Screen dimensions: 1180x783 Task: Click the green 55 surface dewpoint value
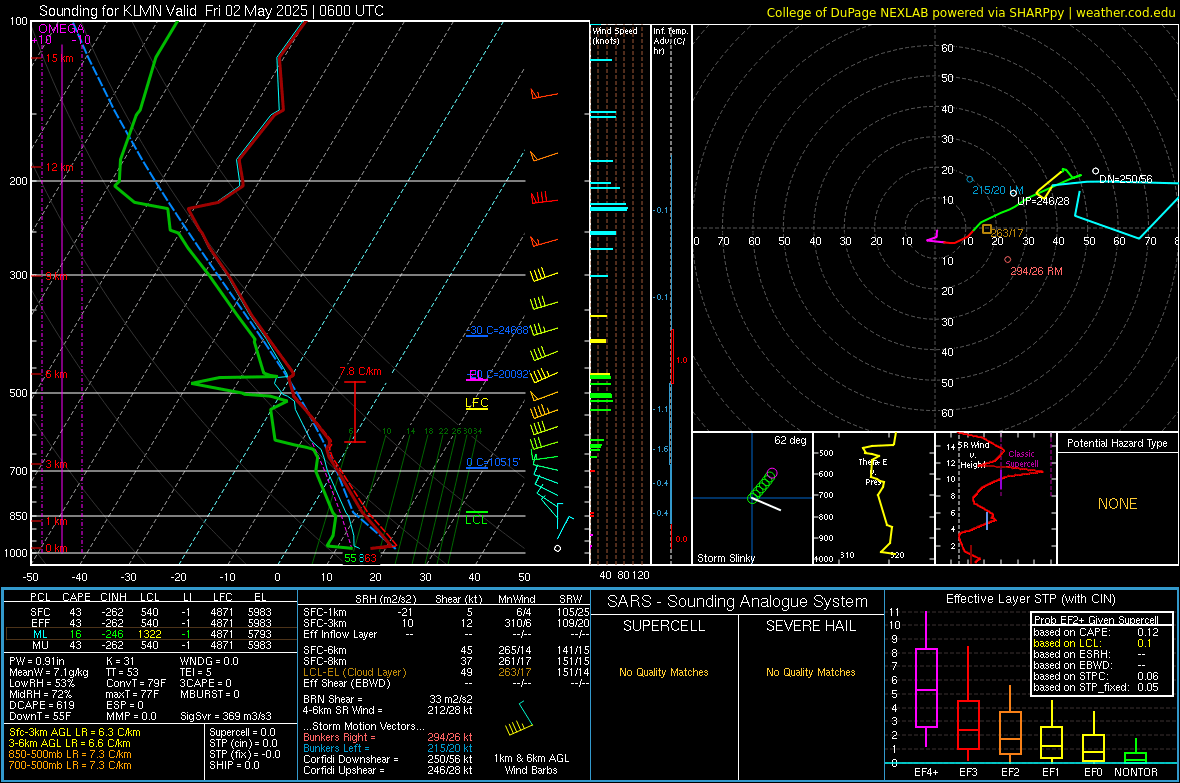pos(350,558)
